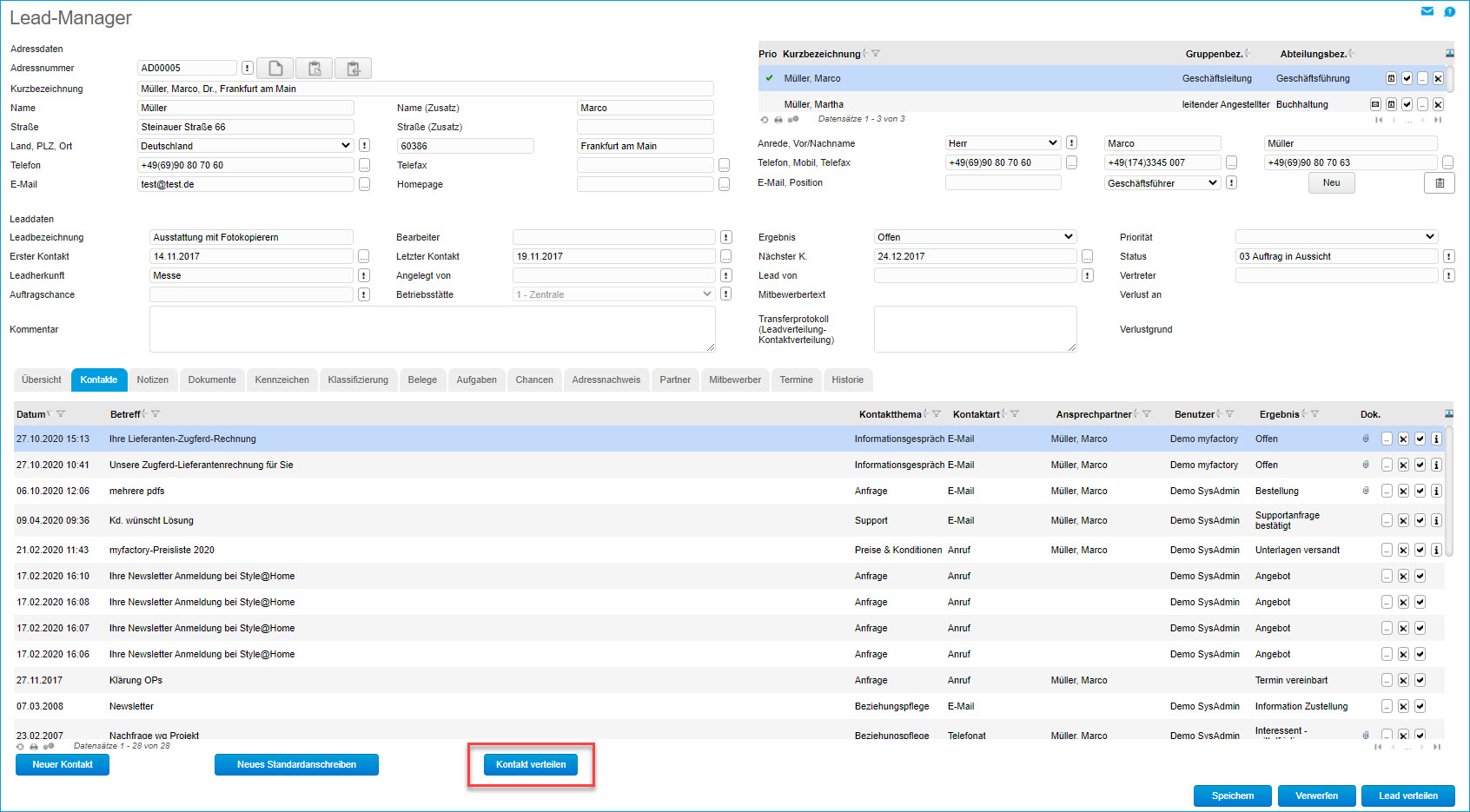Toggle checkmark on myfactory-Preisliste 2020 row
The height and width of the screenshot is (812, 1470).
(1420, 550)
